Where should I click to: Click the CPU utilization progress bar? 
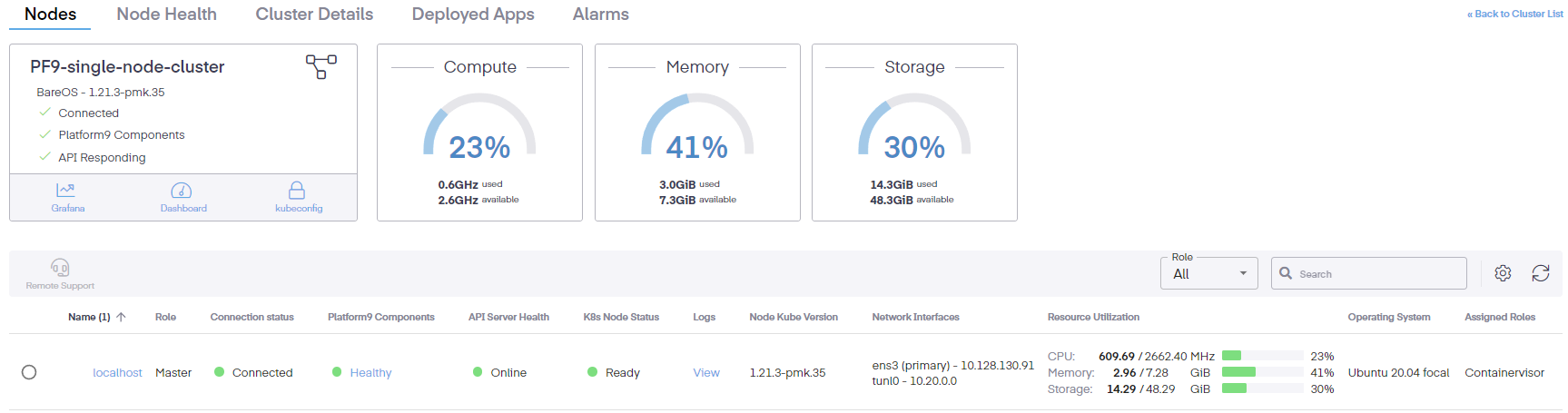[1262, 356]
